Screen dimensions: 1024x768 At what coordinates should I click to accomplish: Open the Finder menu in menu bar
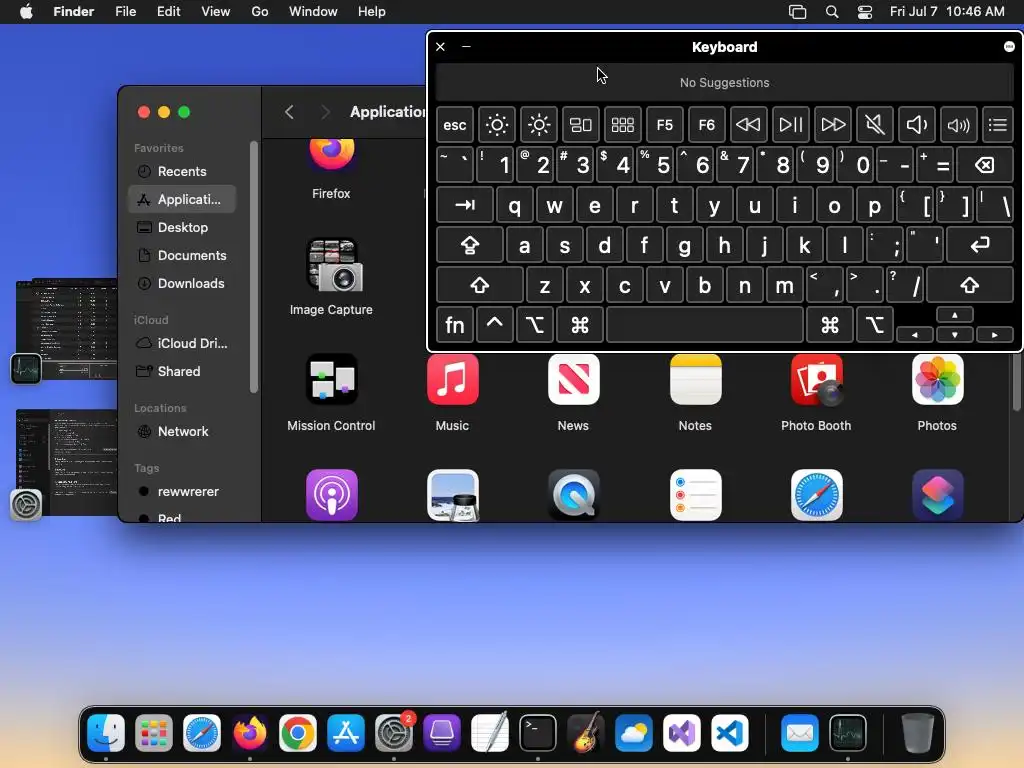pos(74,12)
